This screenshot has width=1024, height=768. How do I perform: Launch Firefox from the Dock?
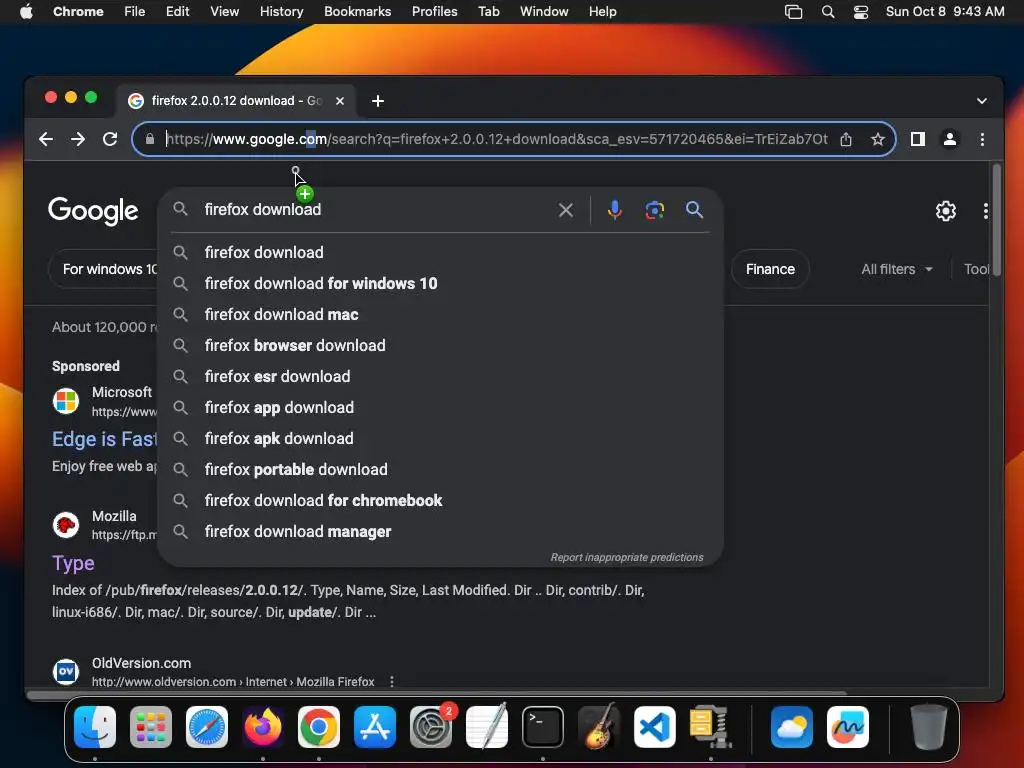pyautogui.click(x=263, y=726)
